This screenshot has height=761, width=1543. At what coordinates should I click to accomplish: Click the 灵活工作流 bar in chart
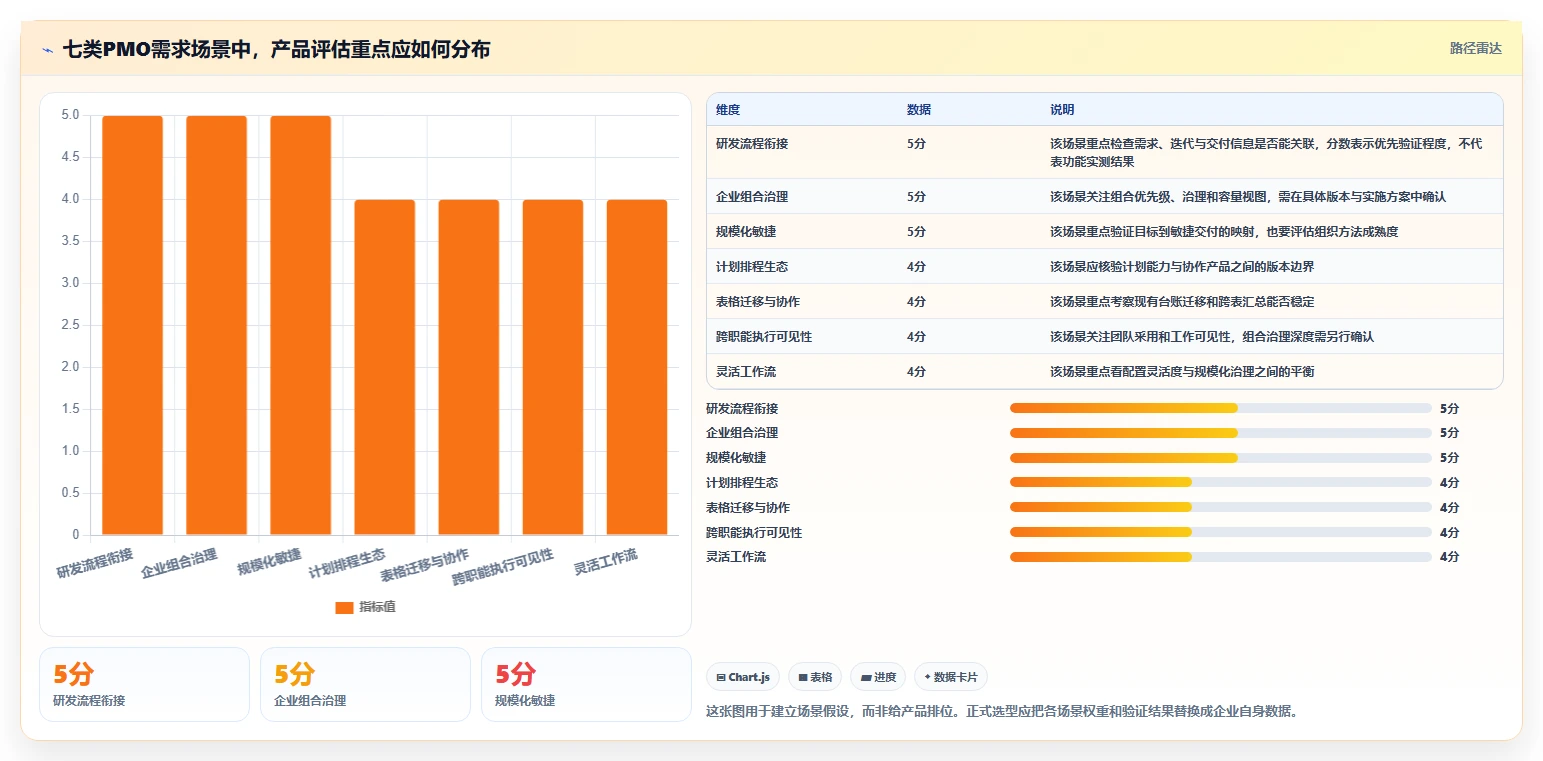tap(637, 367)
